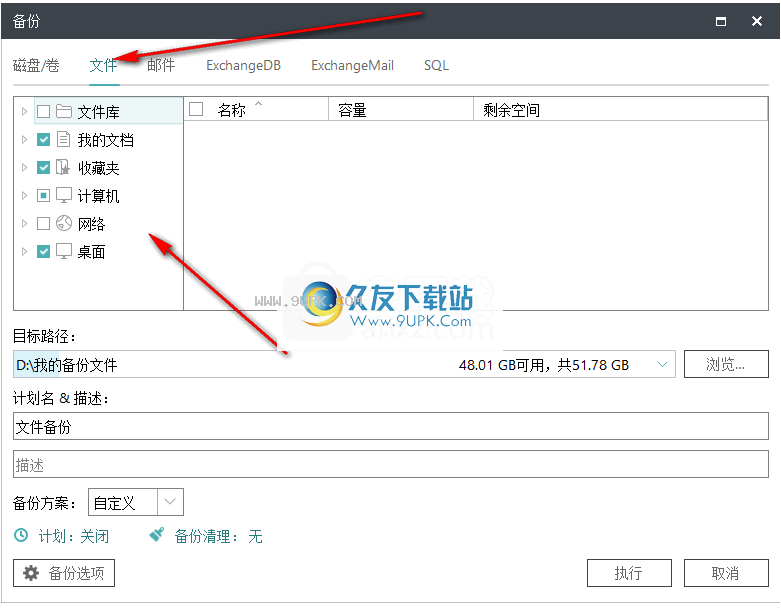
Task: Click the 桌面 desktop icon
Action: [64, 251]
